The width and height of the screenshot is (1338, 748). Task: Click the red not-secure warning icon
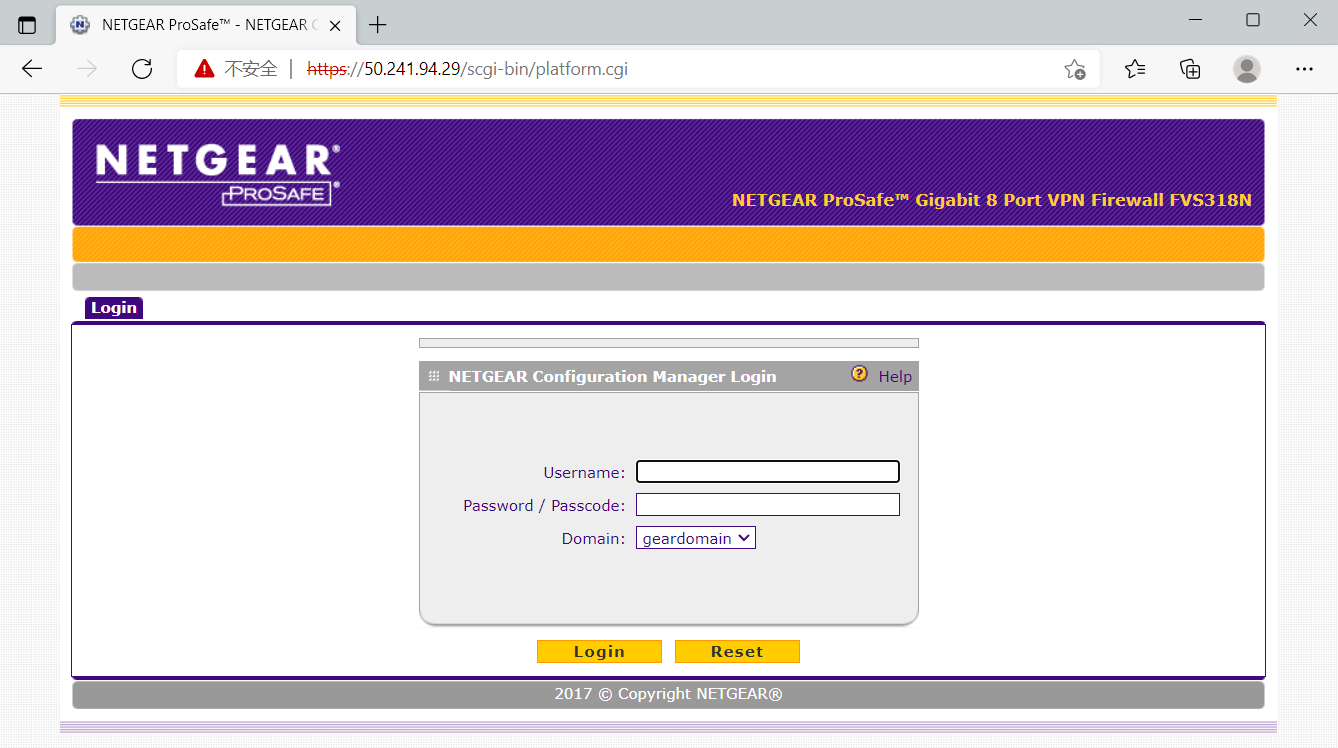pos(205,69)
